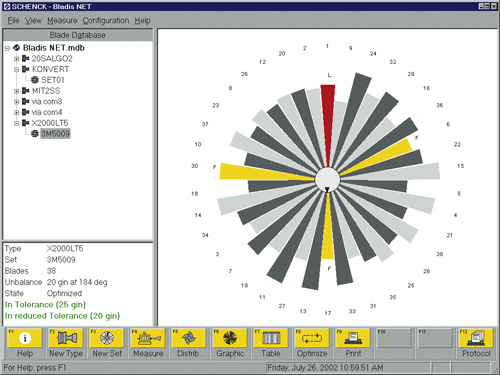Select the via com3 tree item

pos(47,101)
